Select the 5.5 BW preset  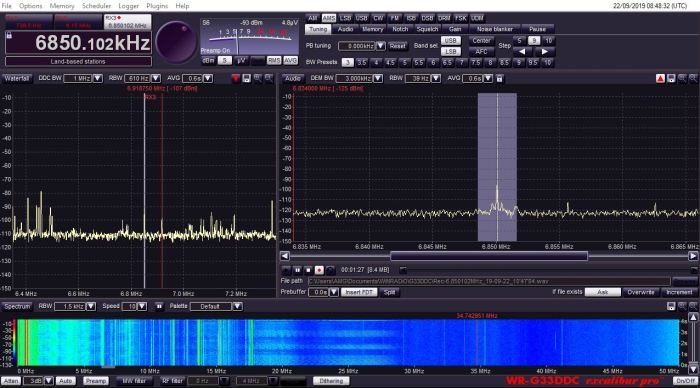click(x=418, y=63)
